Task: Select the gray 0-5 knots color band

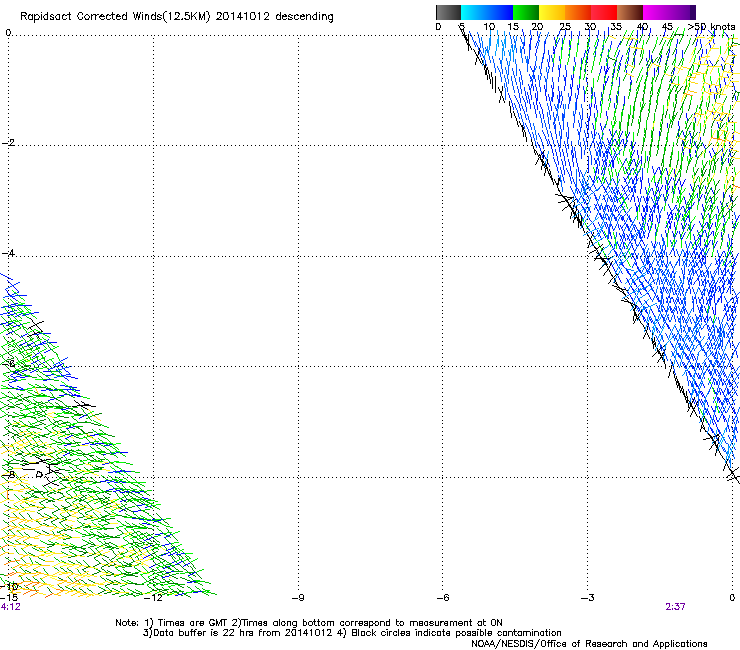Action: pos(448,12)
